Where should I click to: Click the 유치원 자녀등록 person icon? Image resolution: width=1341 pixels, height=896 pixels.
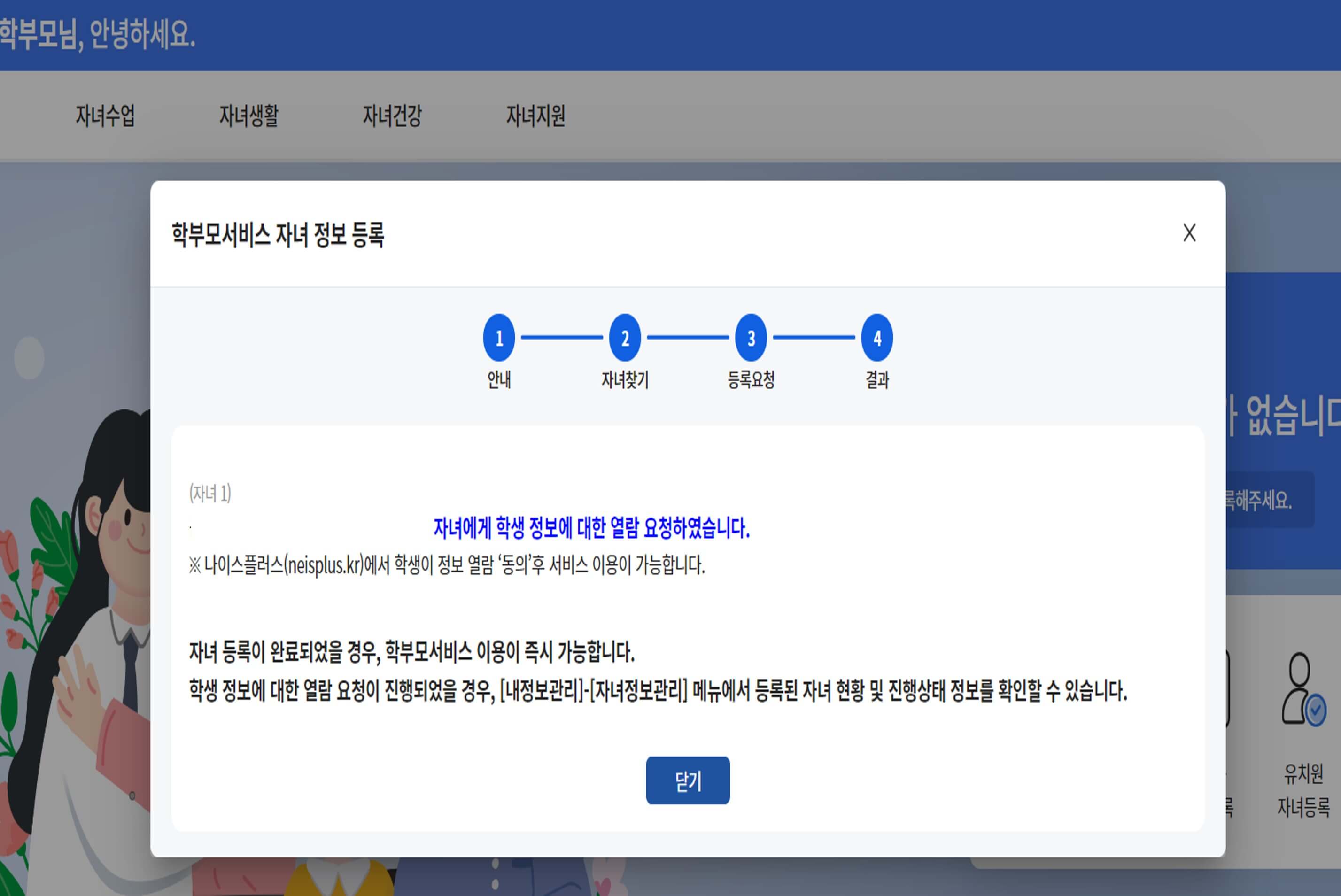[1303, 689]
